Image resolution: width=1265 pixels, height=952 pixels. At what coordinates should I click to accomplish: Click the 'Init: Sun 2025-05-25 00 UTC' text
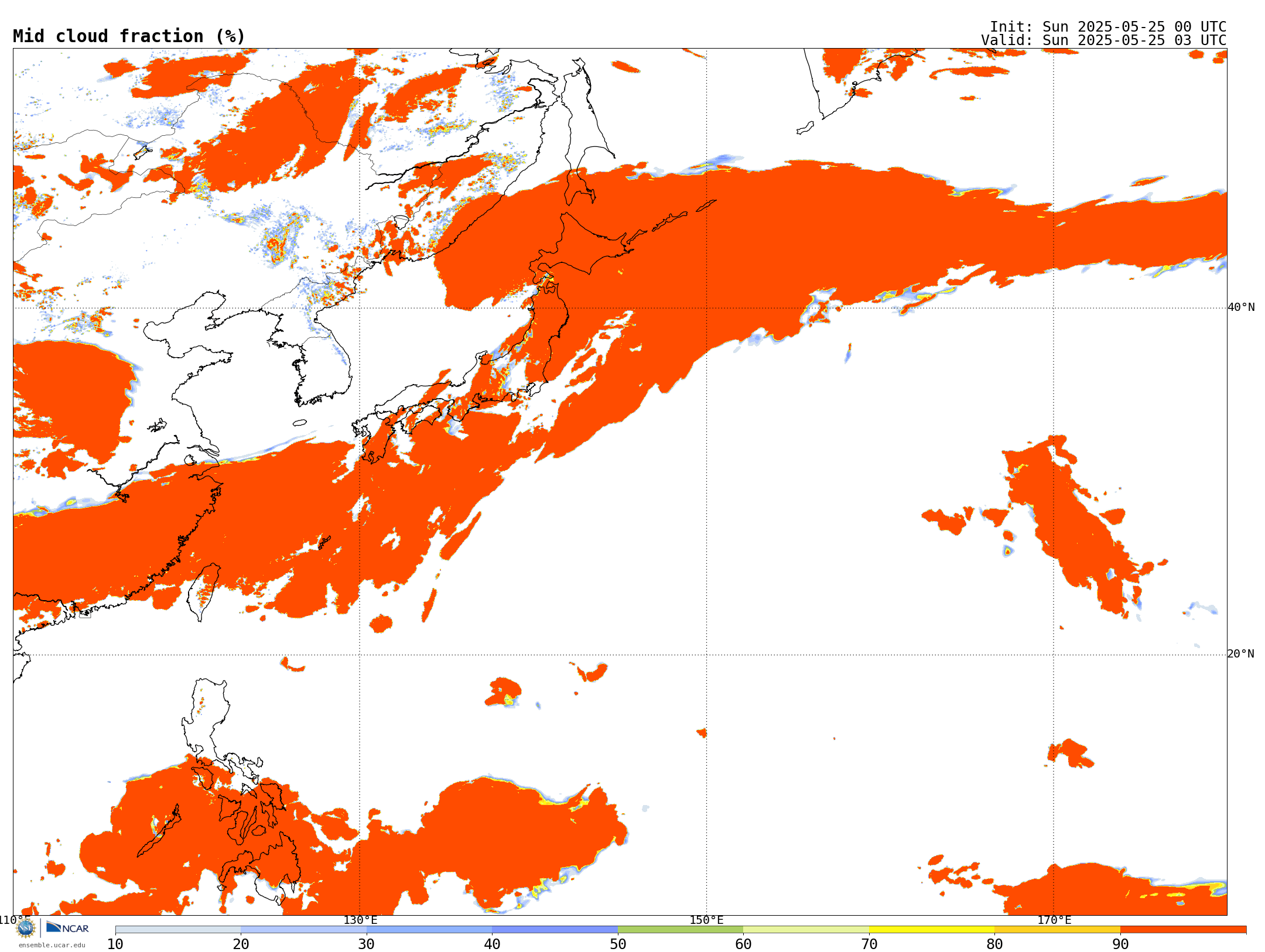click(x=1108, y=27)
